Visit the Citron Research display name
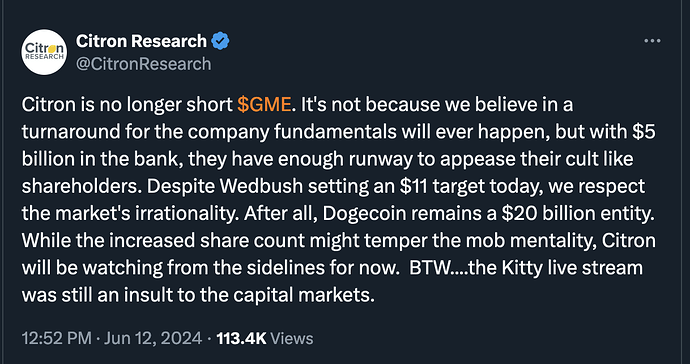The width and height of the screenshot is (690, 364). 141,41
